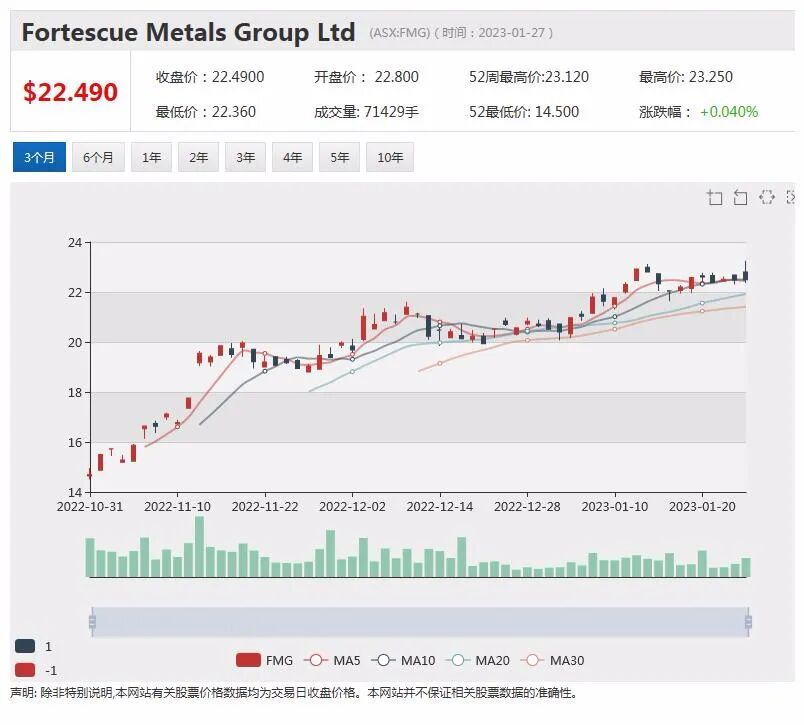Screen dimensions: 804x725
Task: Select the 3个月 time range tab
Action: pos(39,157)
